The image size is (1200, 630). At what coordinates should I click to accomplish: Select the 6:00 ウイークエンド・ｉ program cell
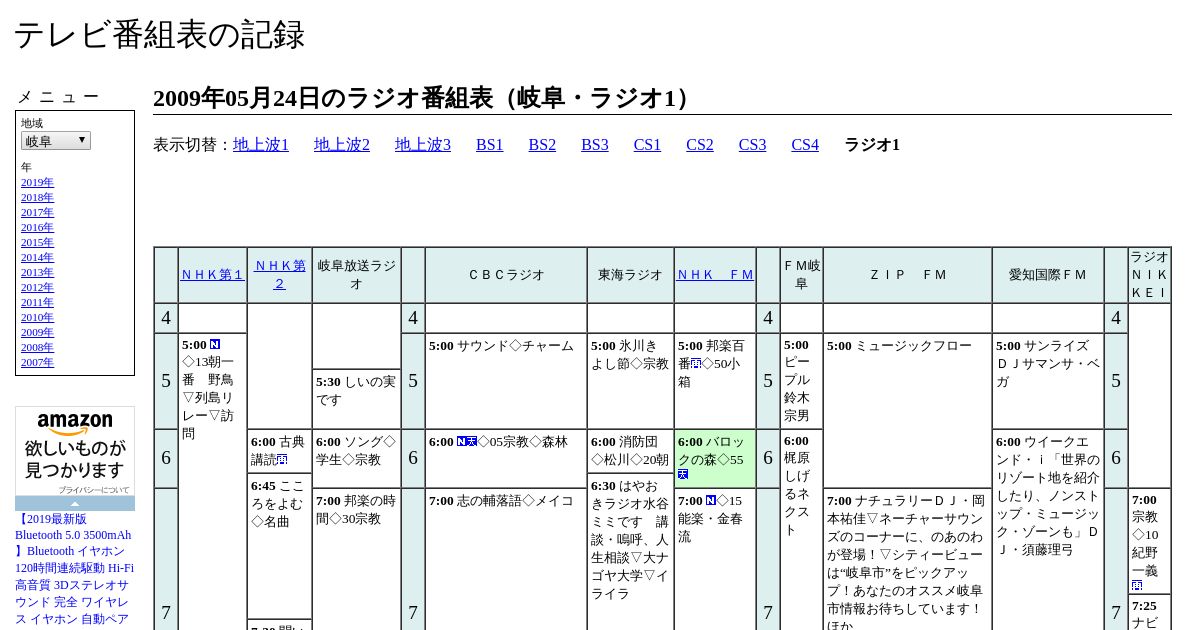pyautogui.click(x=1048, y=530)
